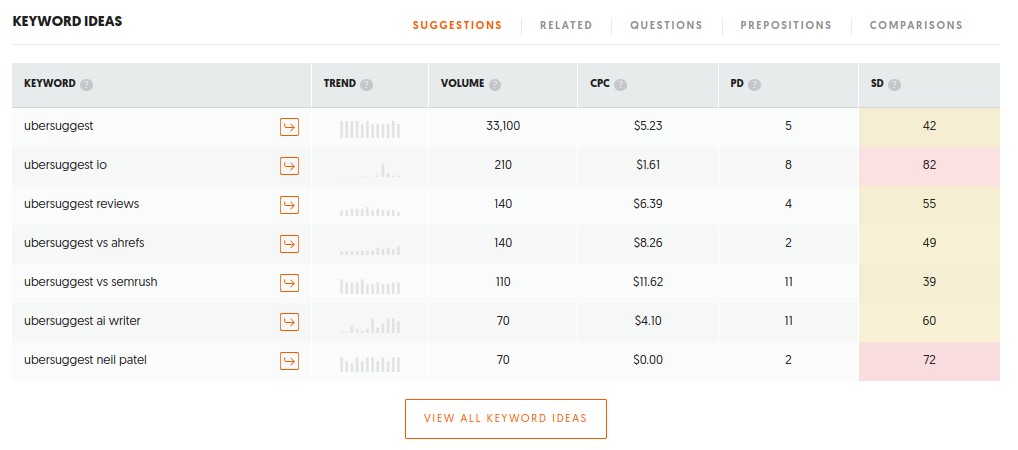Open arrow icon for ubersuggest reviews
Screen dimensions: 1018x450
click(x=289, y=205)
